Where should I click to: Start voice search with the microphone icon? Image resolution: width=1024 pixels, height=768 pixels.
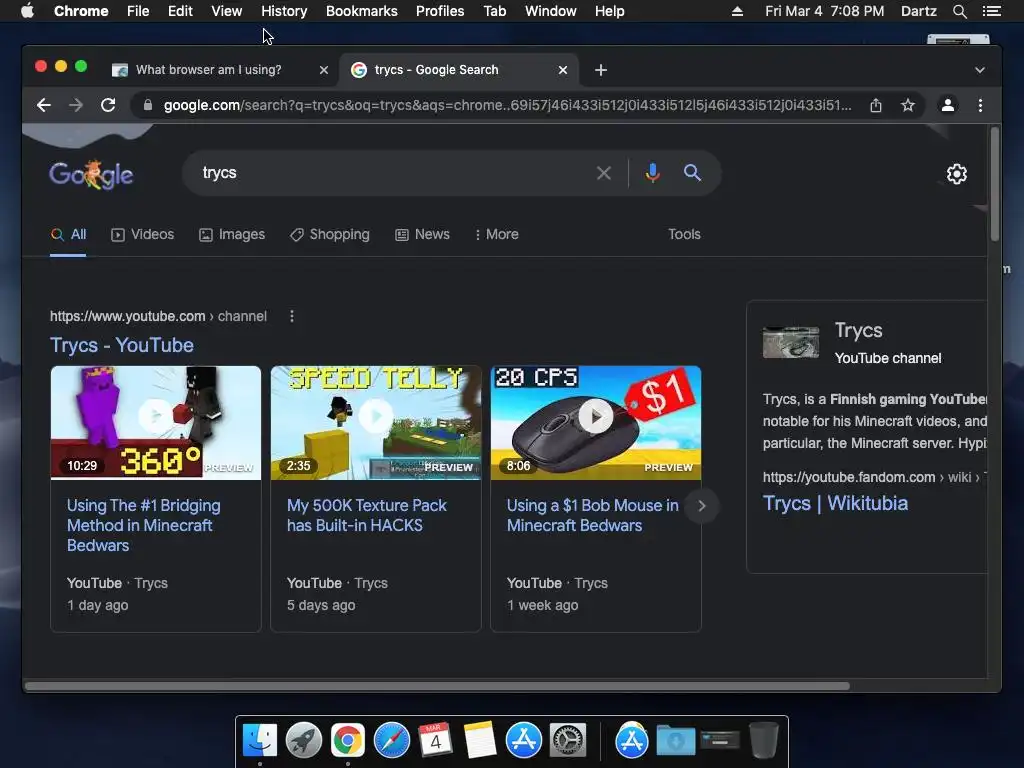(652, 173)
